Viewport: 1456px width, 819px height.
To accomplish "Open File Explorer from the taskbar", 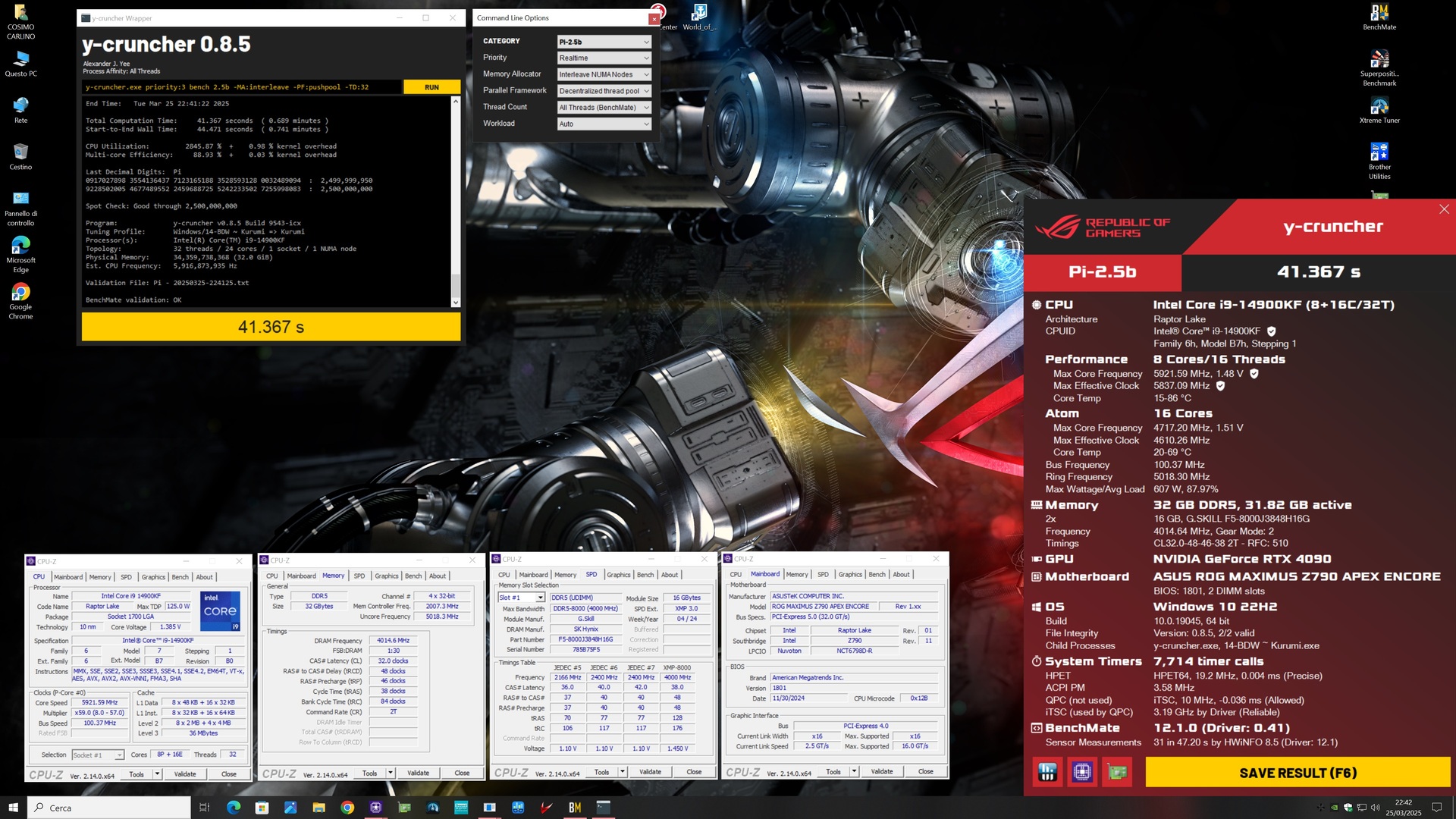I will click(x=318, y=808).
